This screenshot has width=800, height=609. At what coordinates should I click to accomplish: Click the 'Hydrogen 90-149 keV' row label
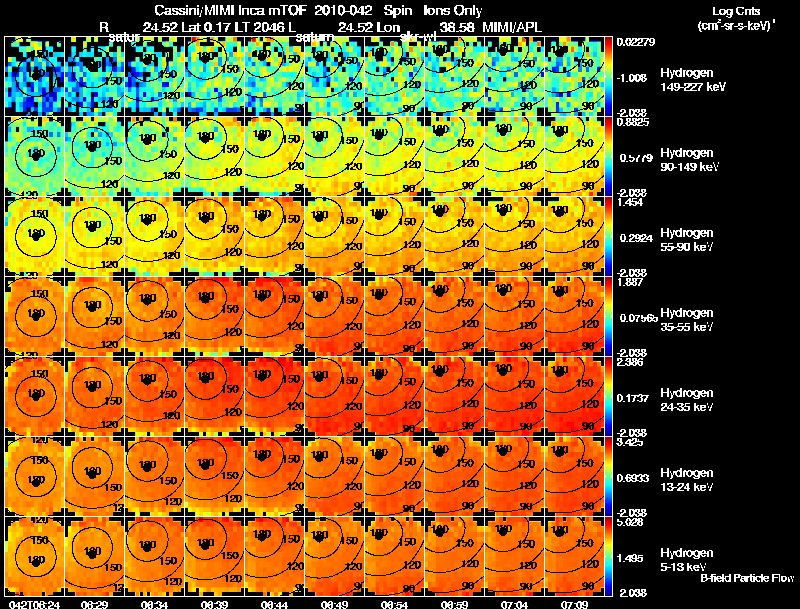(689, 160)
